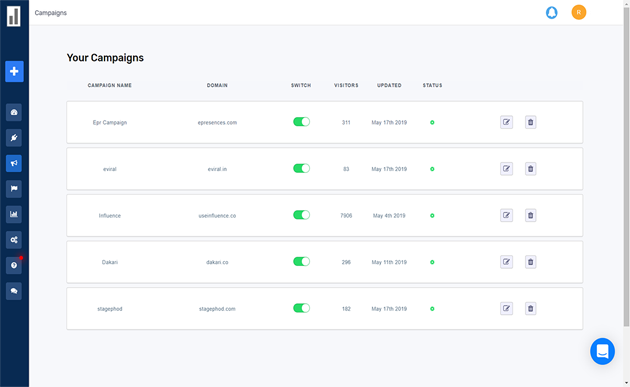Open the bar chart analytics sidebar icon

(x=14, y=214)
